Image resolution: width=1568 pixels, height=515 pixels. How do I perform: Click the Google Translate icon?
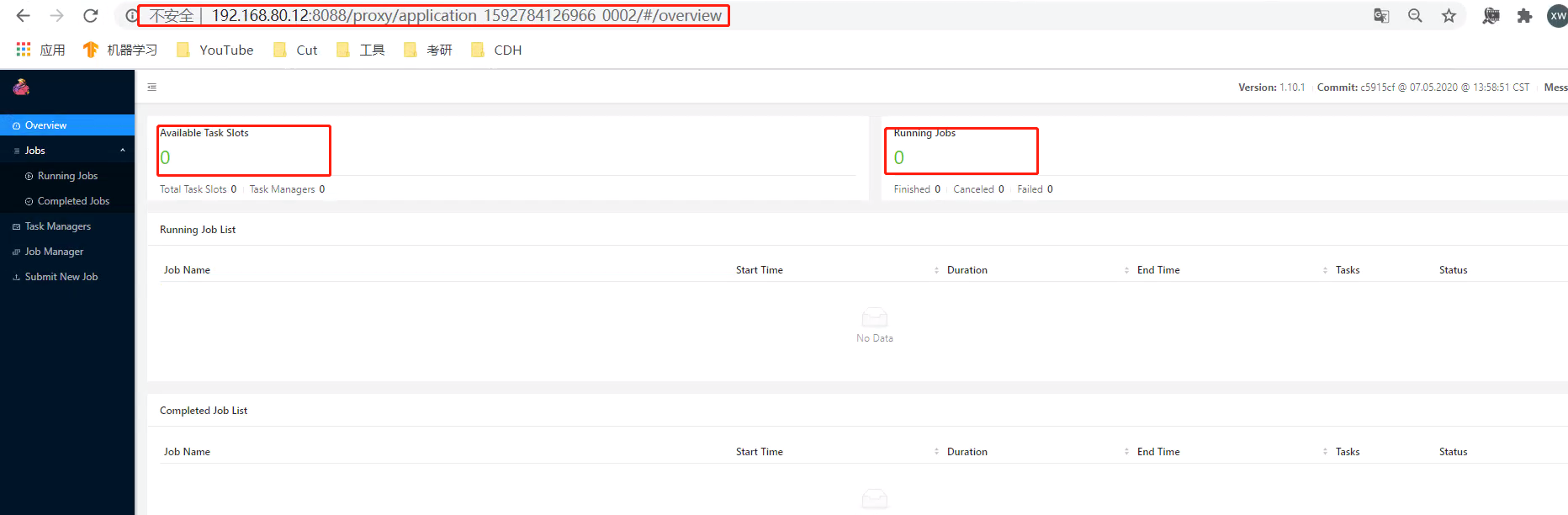click(x=1381, y=15)
